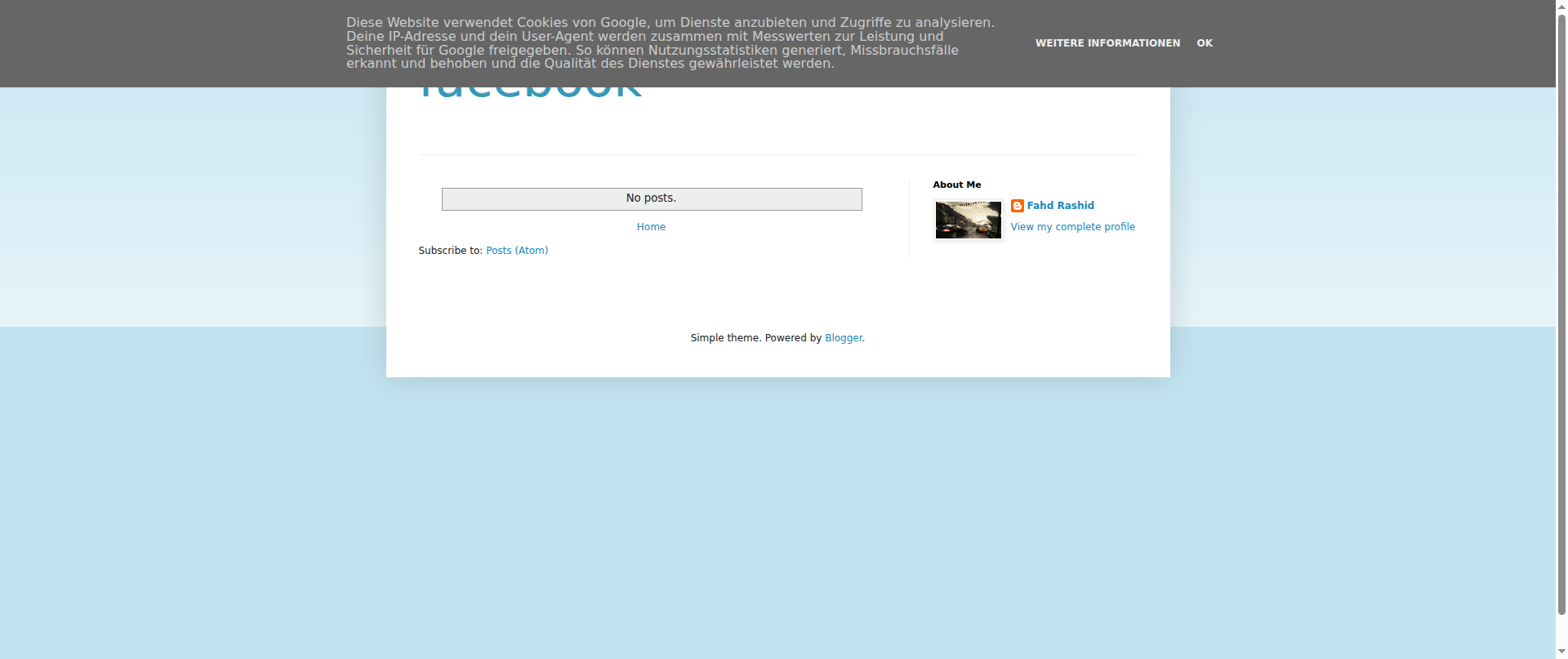Open the About Me profile photo thumbnail
Image resolution: width=1568 pixels, height=659 pixels.
(968, 220)
